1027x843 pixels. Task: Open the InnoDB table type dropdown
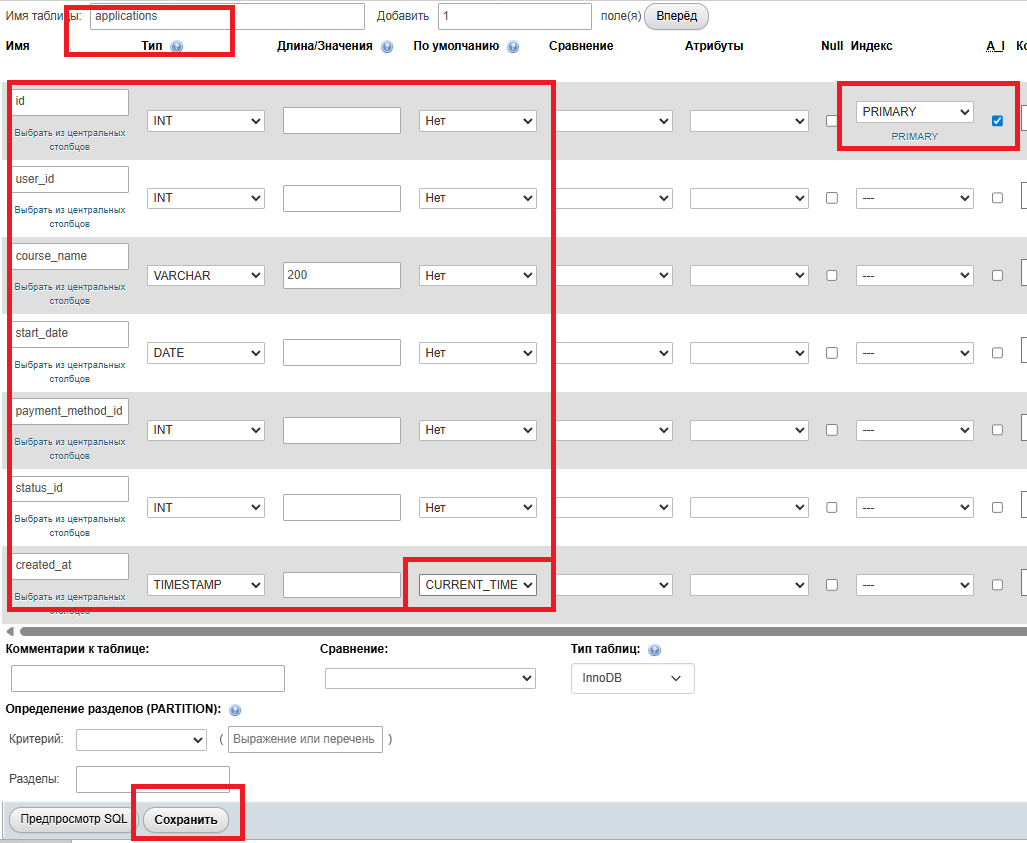pos(632,678)
